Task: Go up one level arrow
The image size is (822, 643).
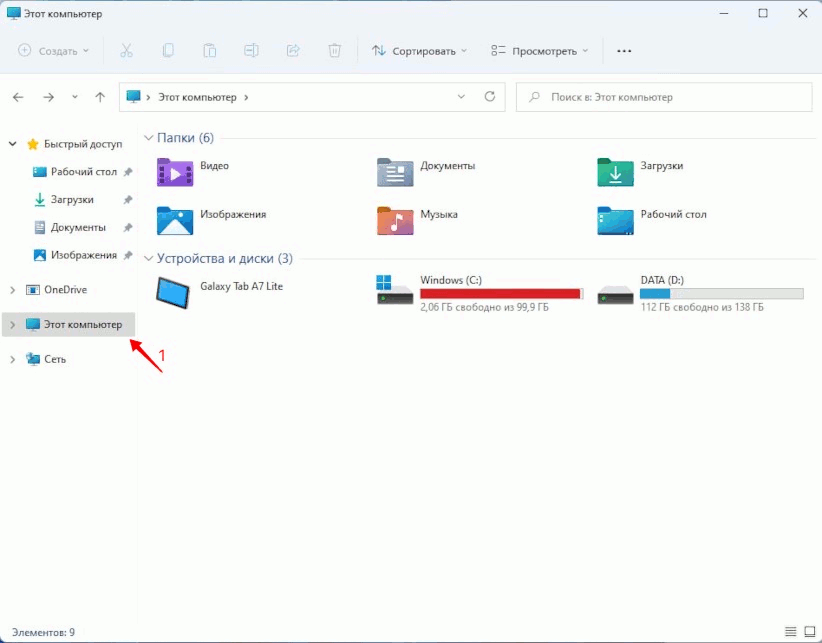Action: 100,97
